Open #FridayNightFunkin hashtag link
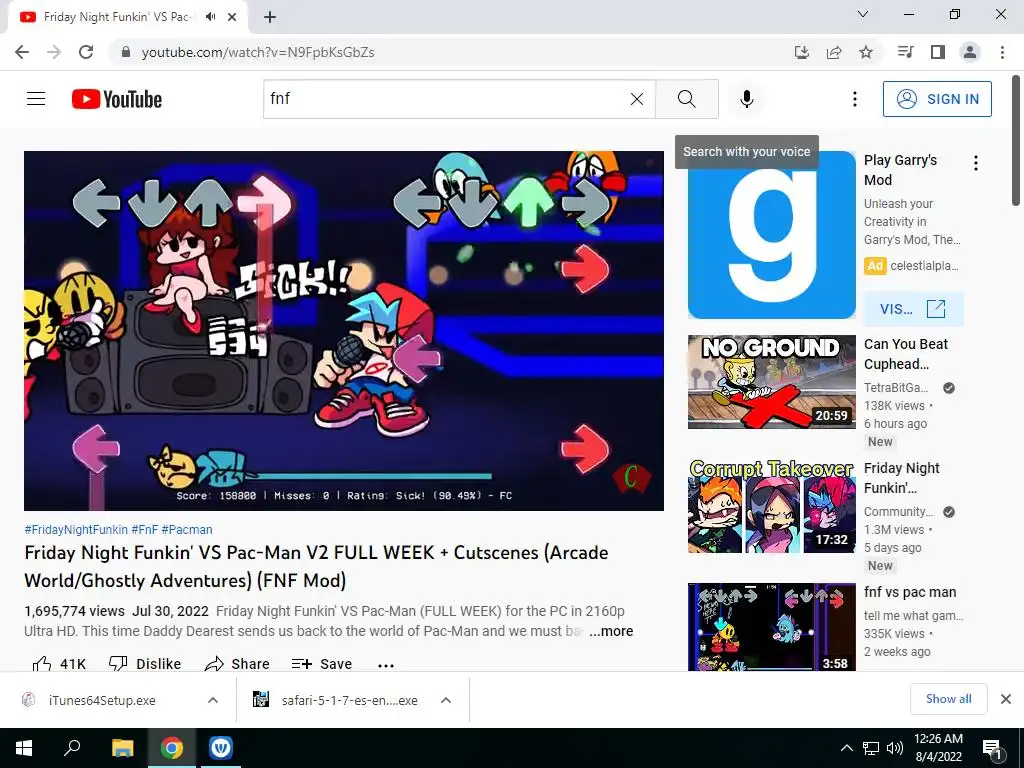The height and width of the screenshot is (768, 1024). [x=76, y=530]
